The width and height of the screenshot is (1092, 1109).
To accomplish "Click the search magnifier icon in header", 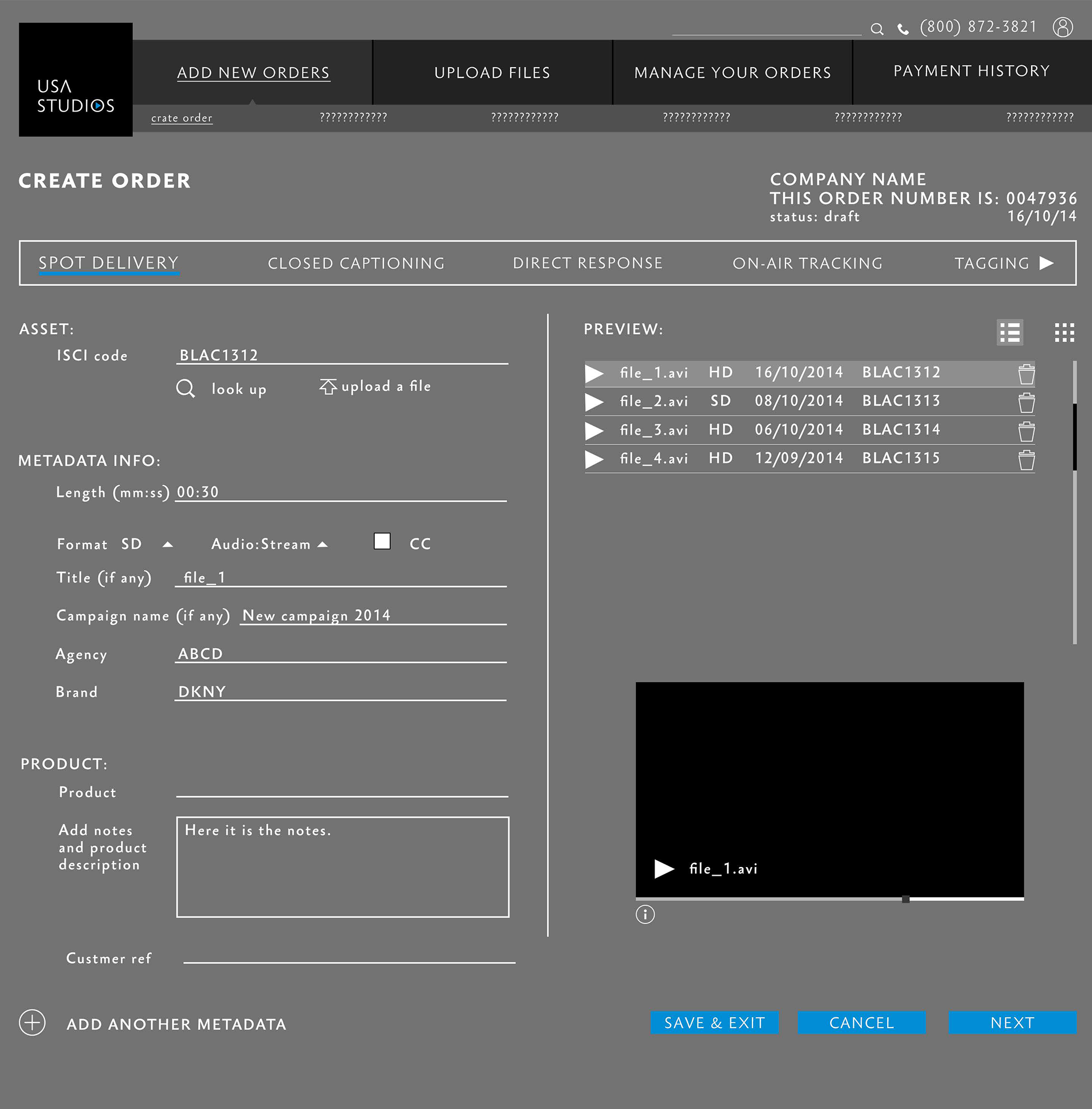I will pos(876,28).
